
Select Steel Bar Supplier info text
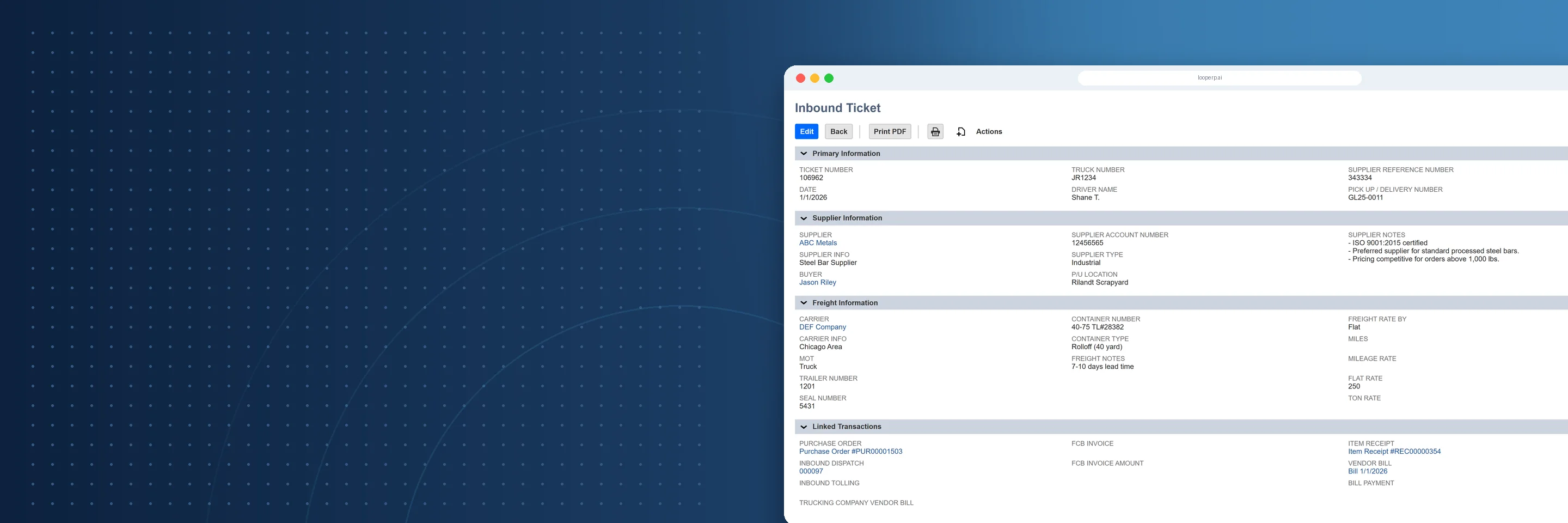coord(828,263)
